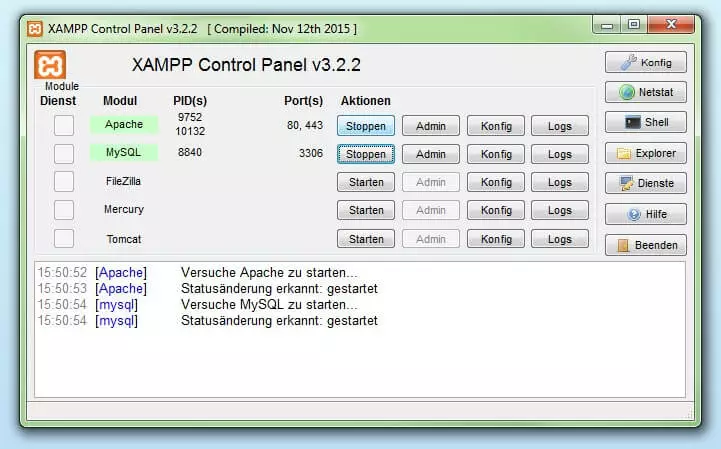Toggle the Tomcat Dienst checkbox
The width and height of the screenshot is (721, 449).
click(64, 239)
